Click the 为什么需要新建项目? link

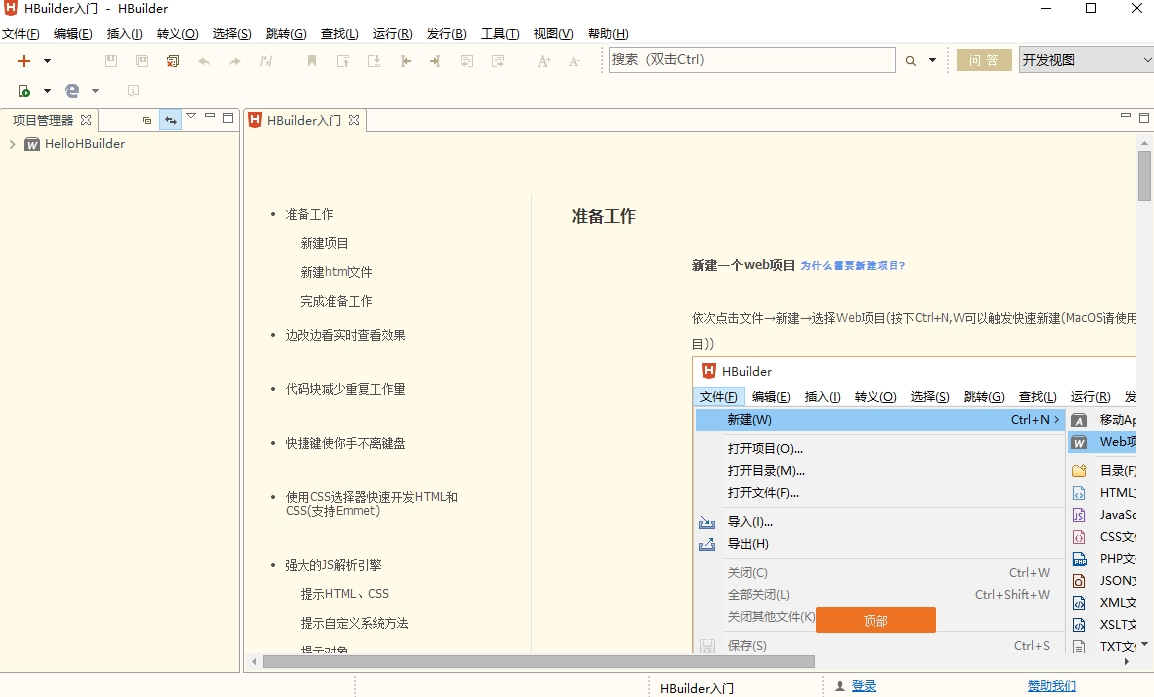(x=852, y=266)
